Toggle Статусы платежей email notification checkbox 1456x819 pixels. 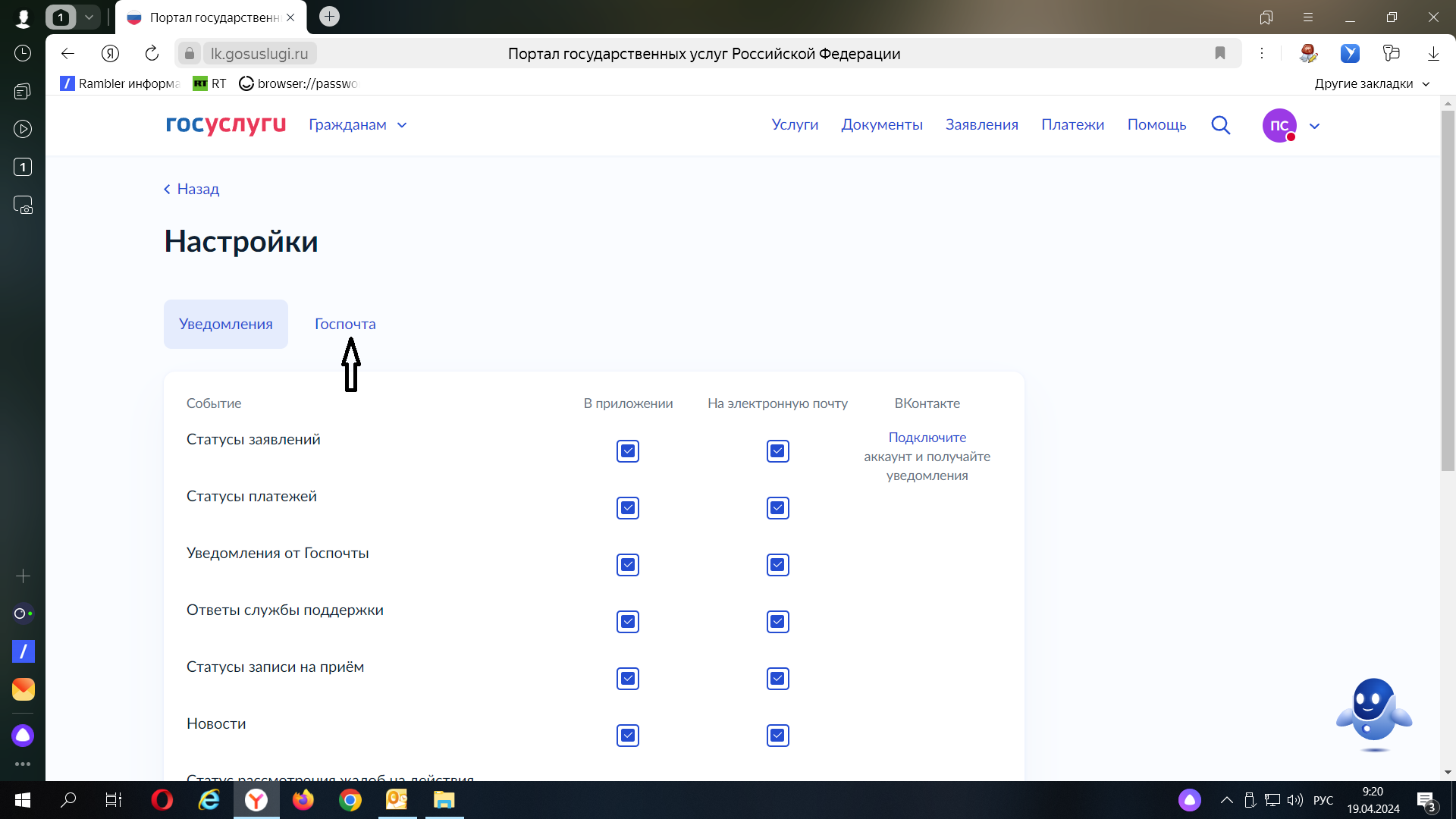click(777, 508)
